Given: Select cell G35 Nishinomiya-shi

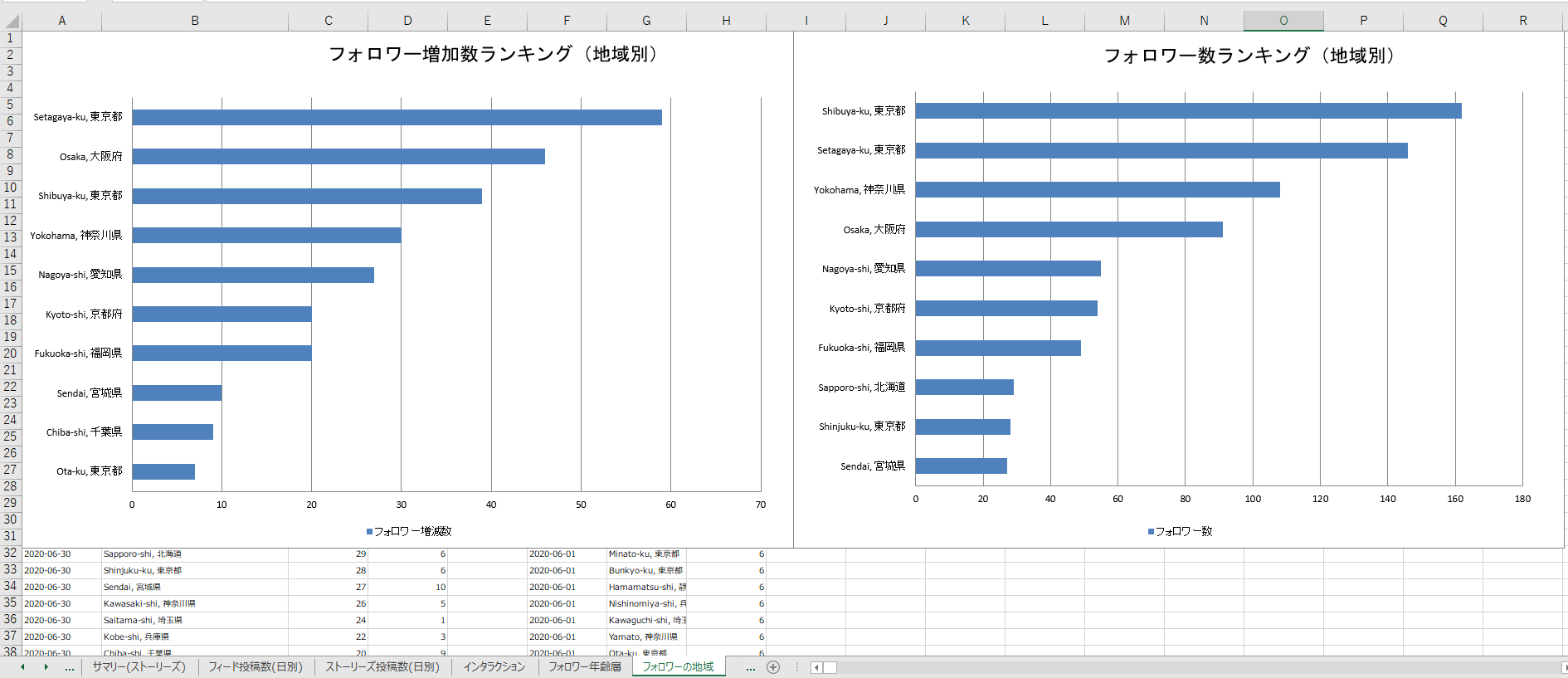Looking at the screenshot, I should tap(646, 603).
